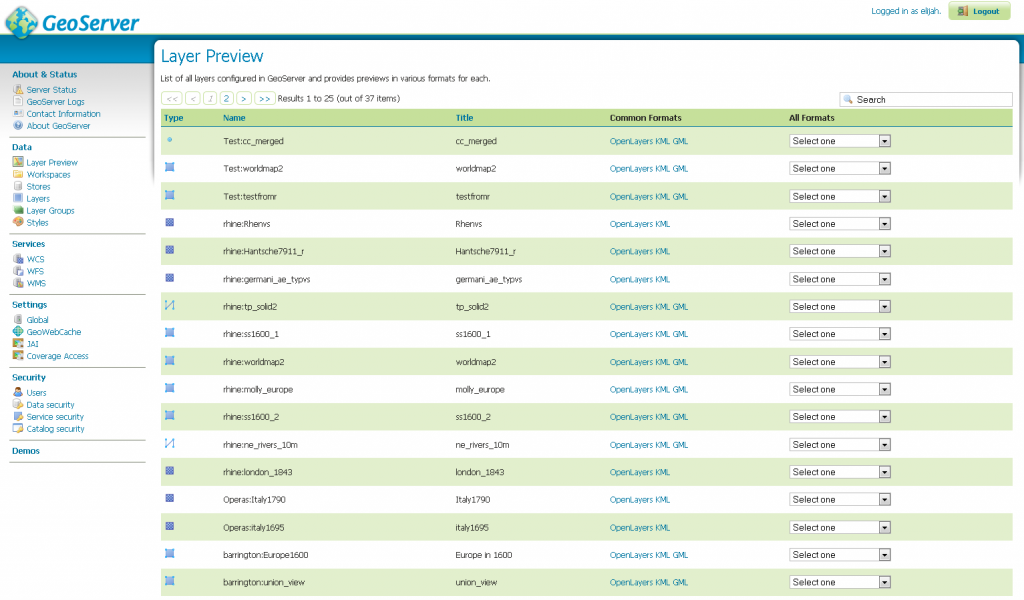Viewport: 1024px width, 600px height.
Task: Click the JAI settings icon
Action: coord(18,343)
